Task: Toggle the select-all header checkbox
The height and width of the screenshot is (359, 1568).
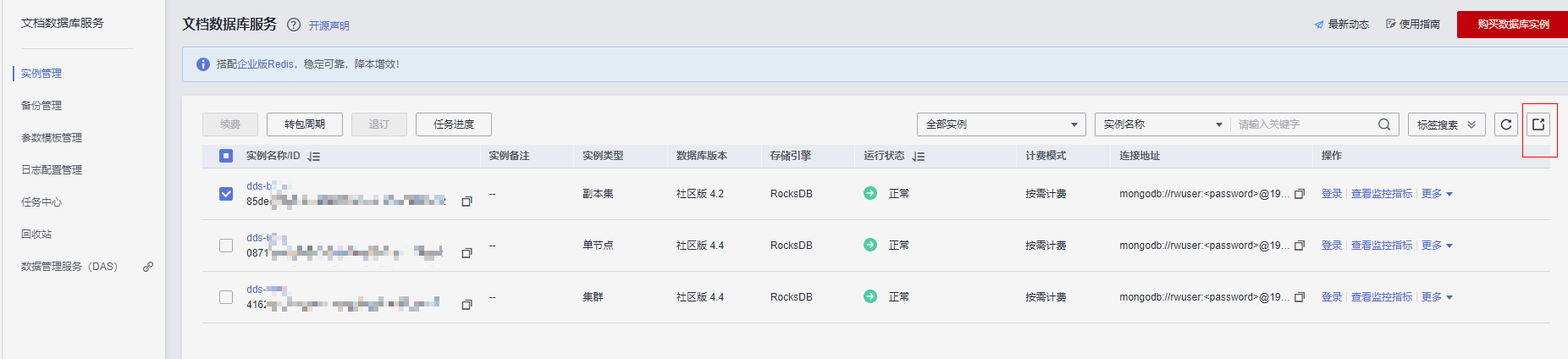Action: pyautogui.click(x=226, y=156)
